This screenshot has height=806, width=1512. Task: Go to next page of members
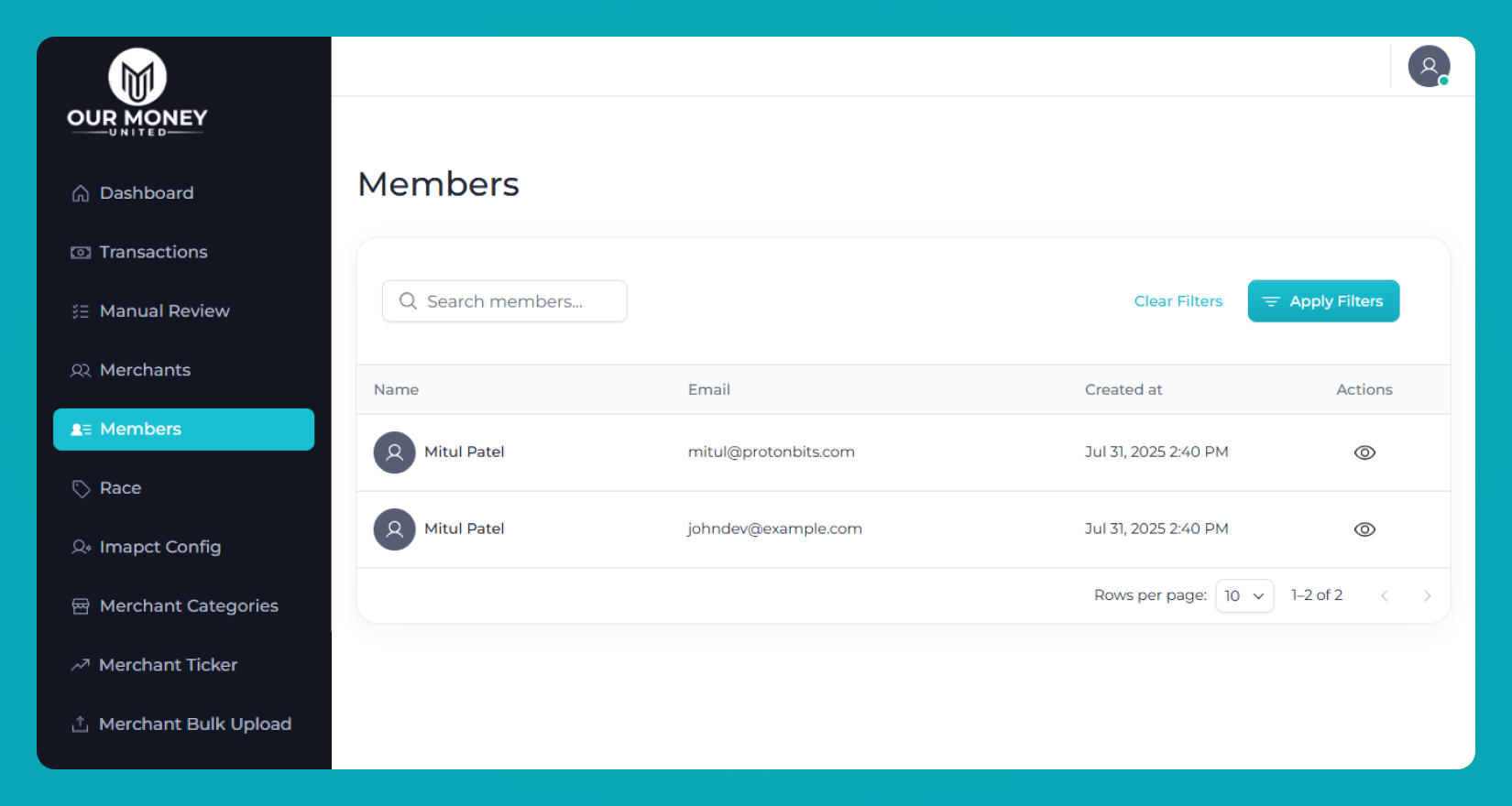(x=1427, y=596)
